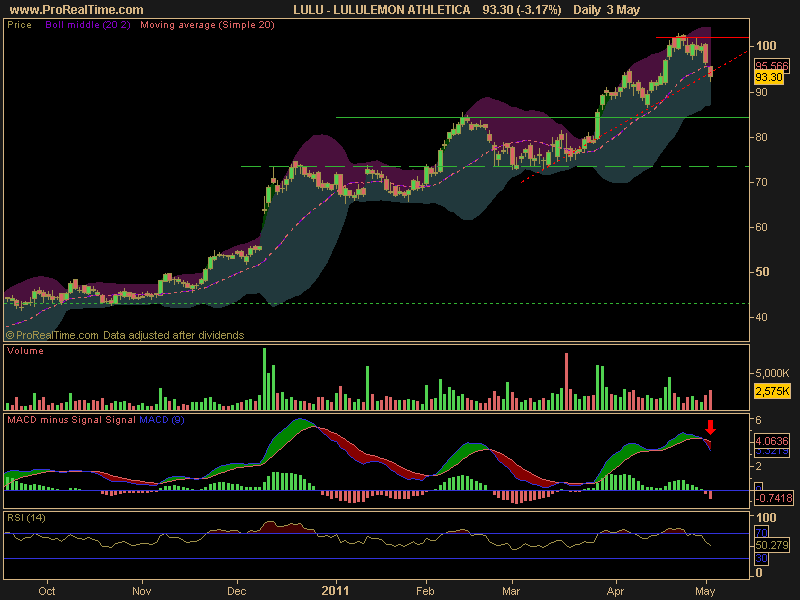Click the 100 label on the RSI axis
Screen dimensions: 800x600
point(766,518)
